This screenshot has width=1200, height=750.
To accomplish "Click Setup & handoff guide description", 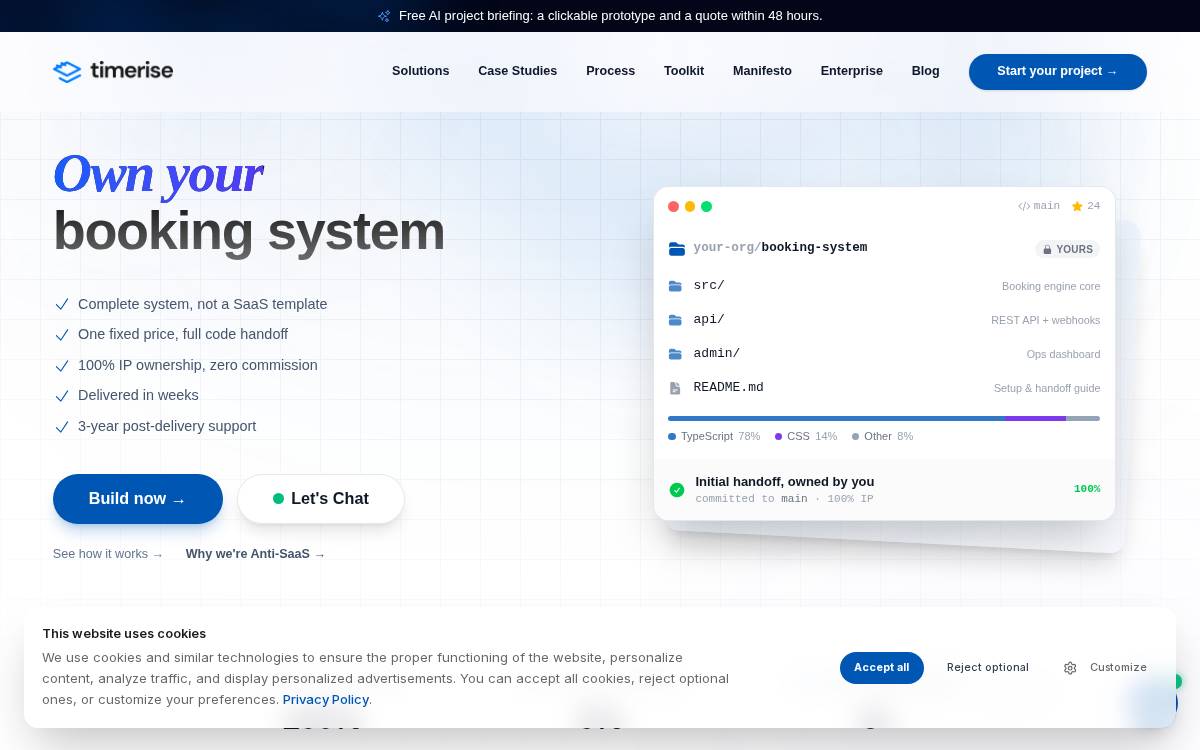I will tap(1047, 389).
